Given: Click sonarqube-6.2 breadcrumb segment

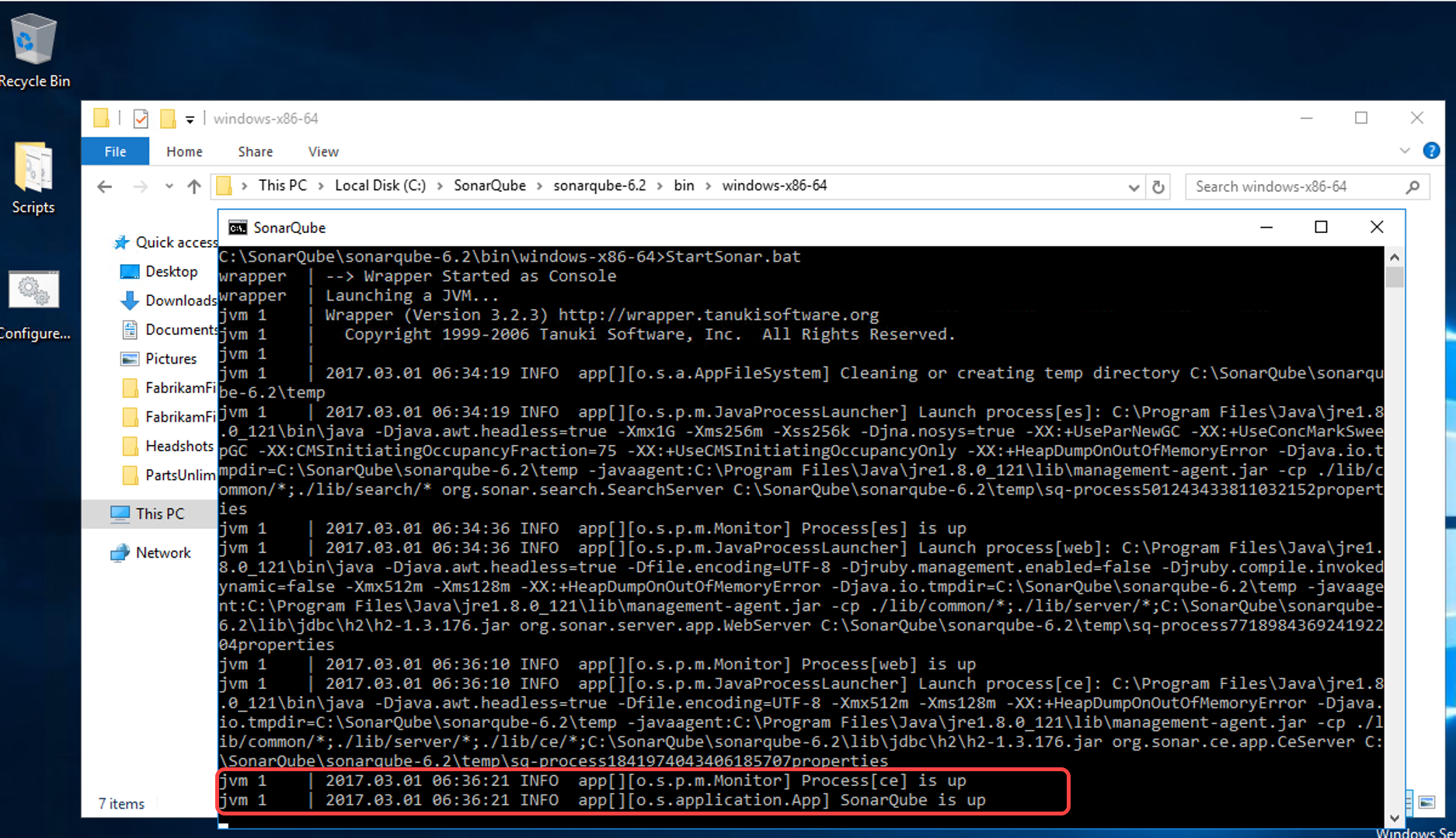Looking at the screenshot, I should point(599,186).
